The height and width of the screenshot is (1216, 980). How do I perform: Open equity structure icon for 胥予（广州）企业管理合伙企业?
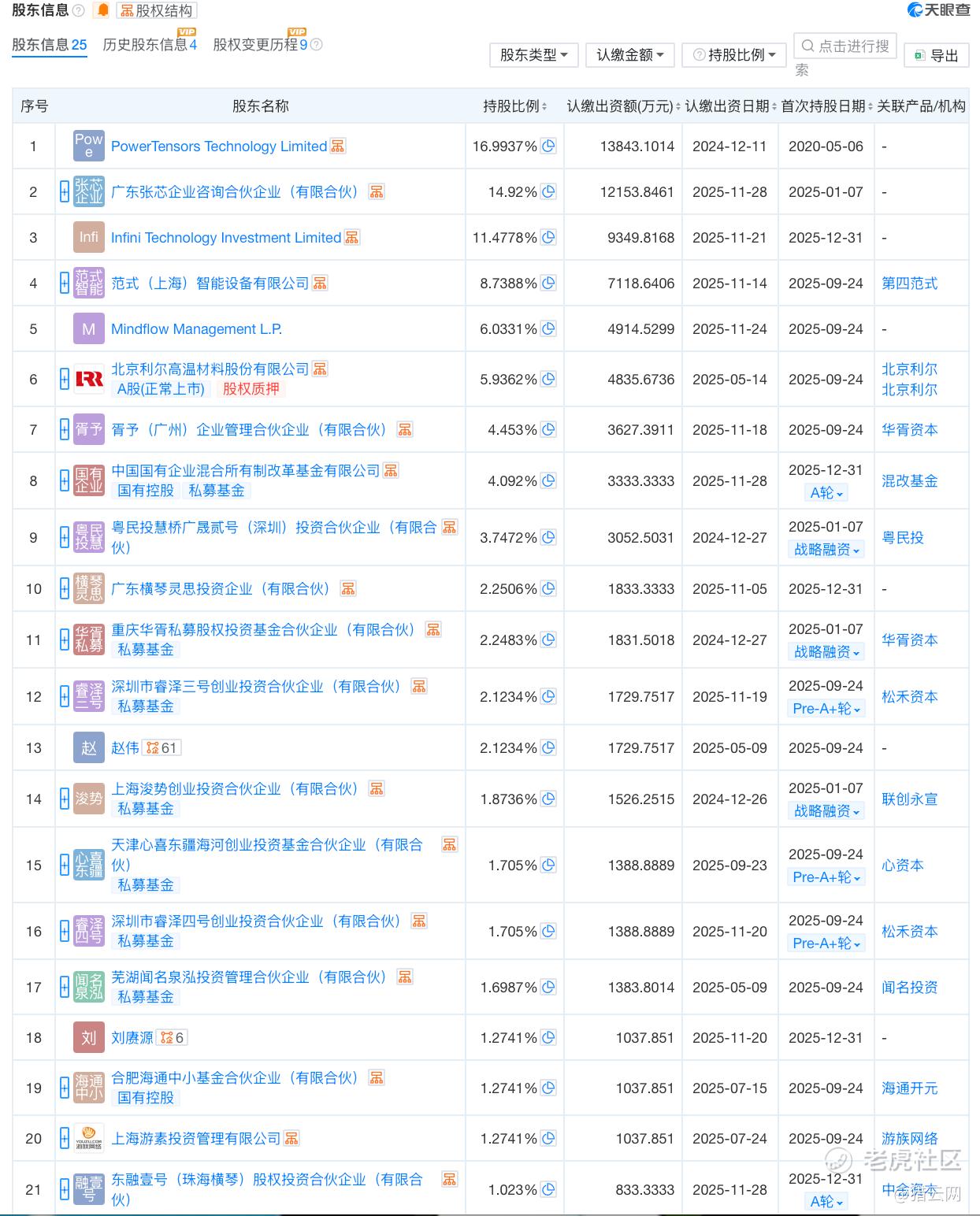405,430
